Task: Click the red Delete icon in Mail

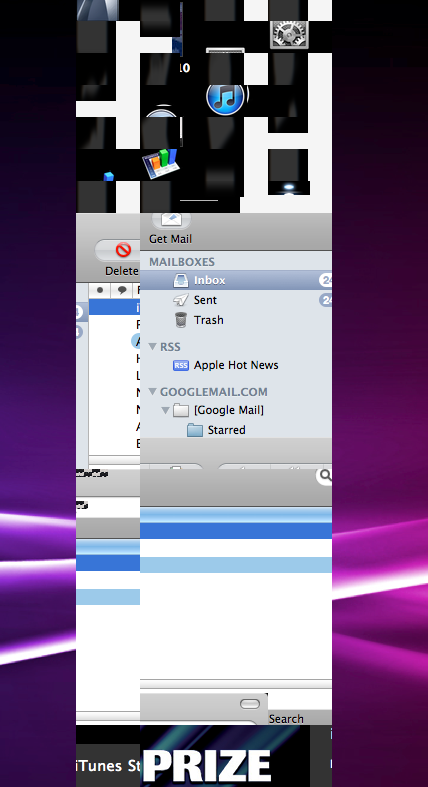Action: point(123,249)
